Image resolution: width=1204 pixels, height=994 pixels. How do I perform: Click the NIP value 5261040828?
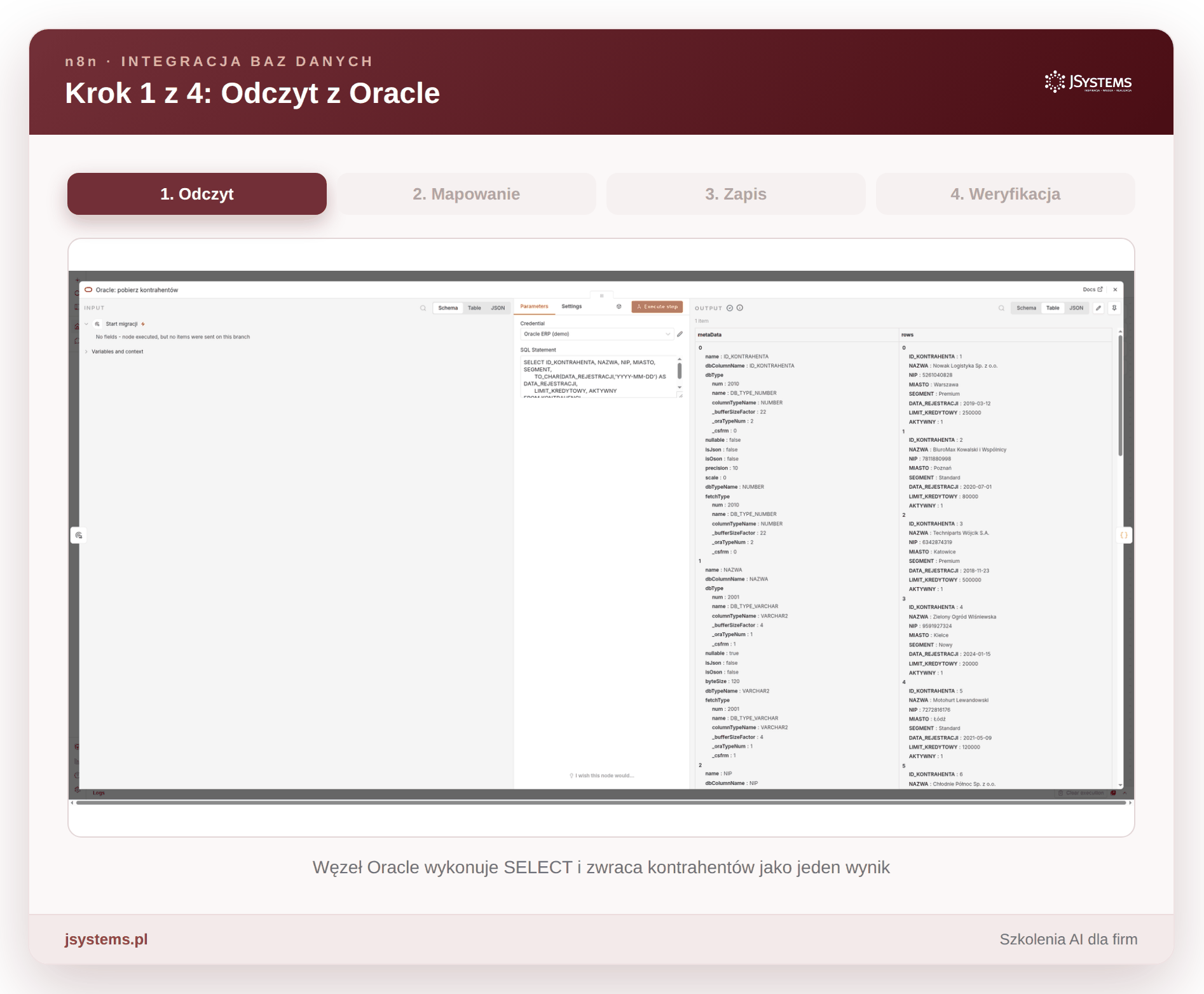pos(937,375)
